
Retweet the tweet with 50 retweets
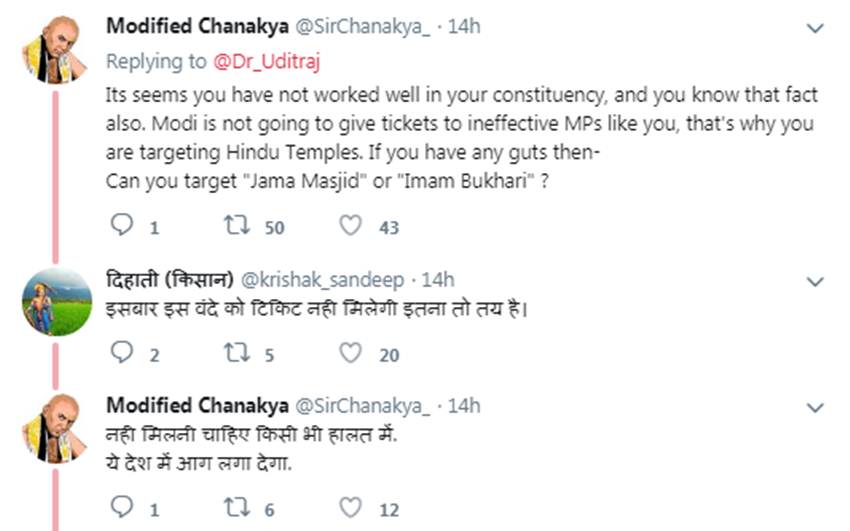pos(237,226)
